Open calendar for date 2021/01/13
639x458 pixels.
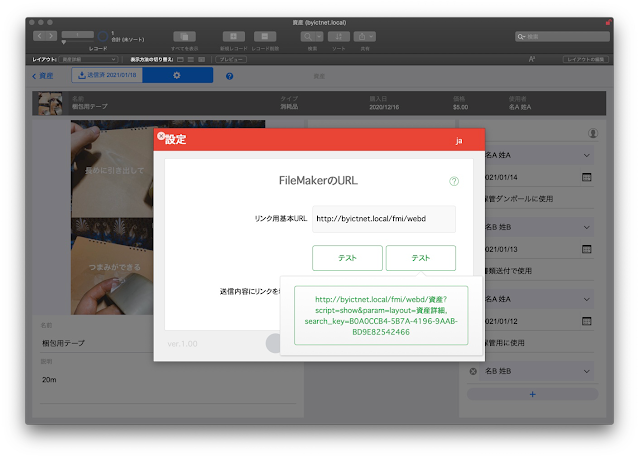click(x=586, y=249)
